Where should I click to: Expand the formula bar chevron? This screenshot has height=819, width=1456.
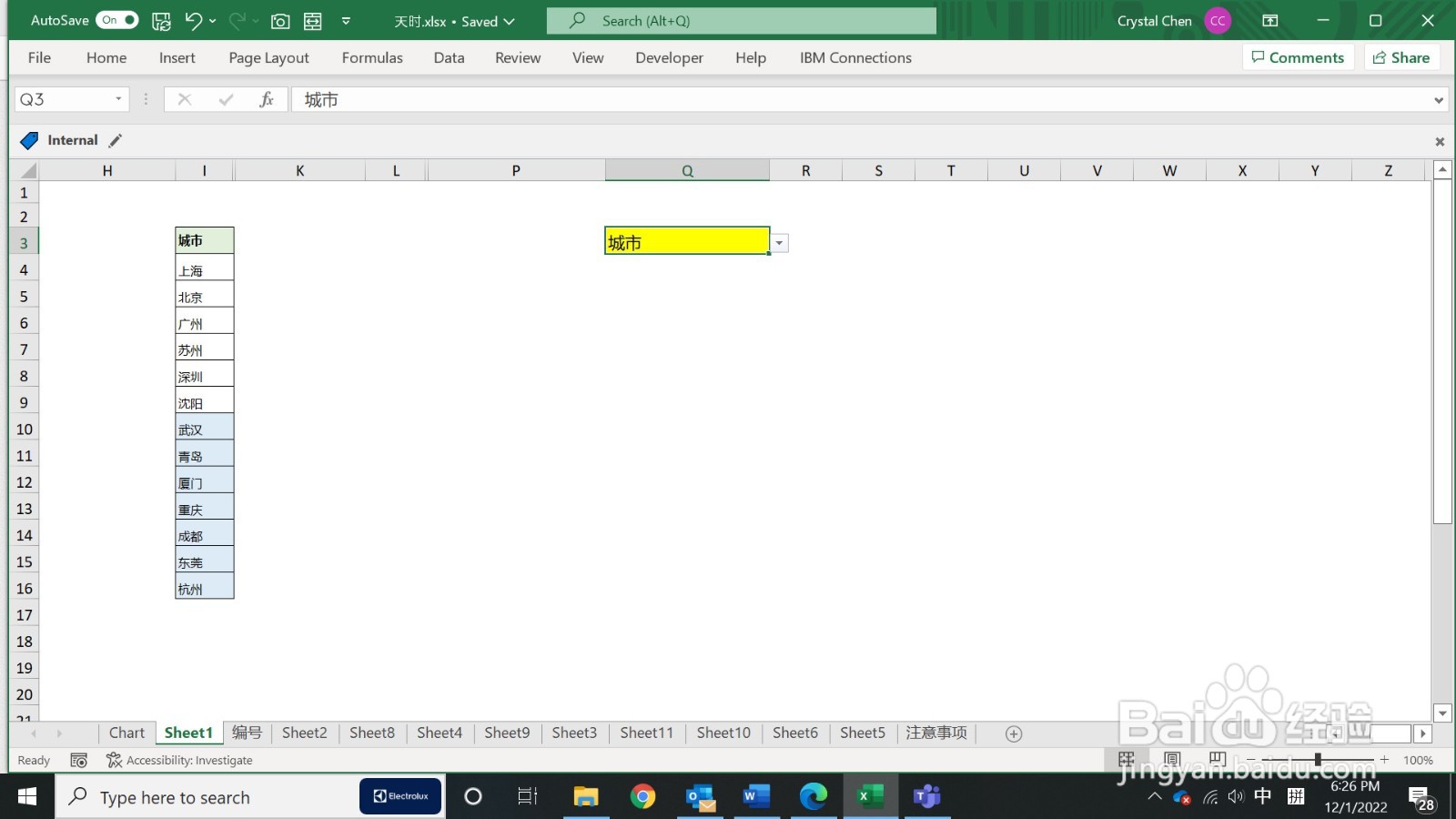click(x=1439, y=100)
